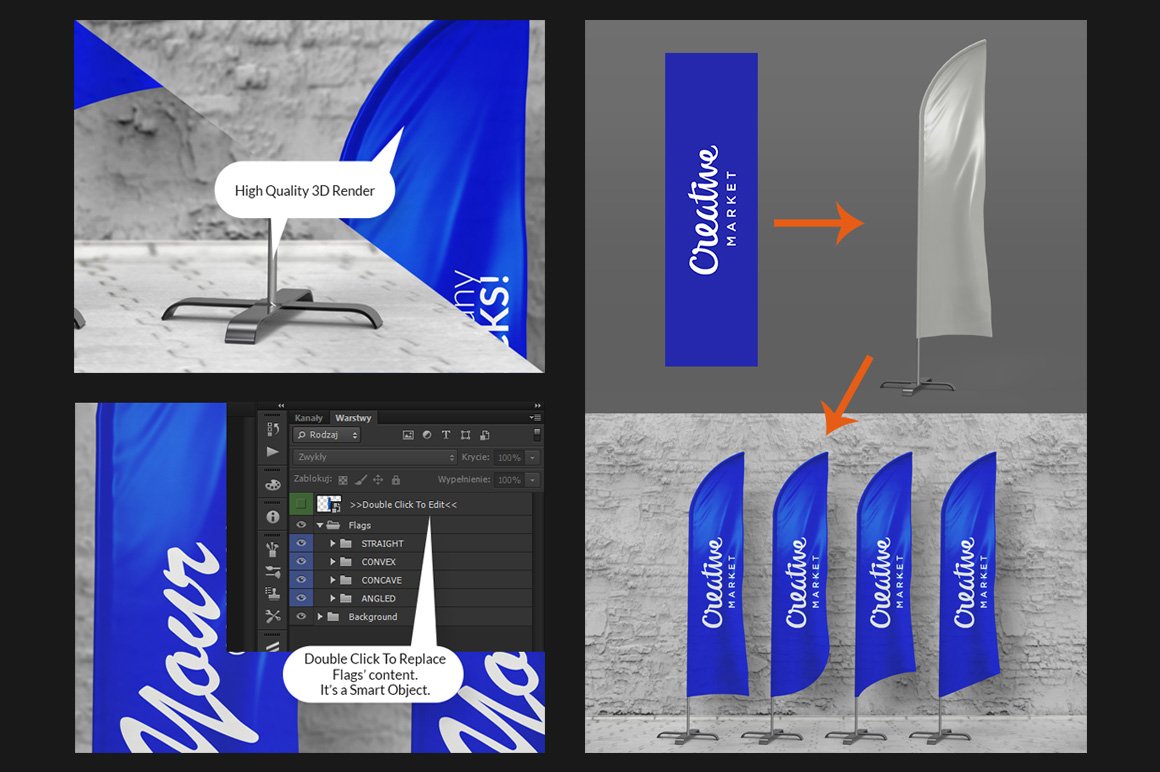Show the Double Click To Edit layer
Screen dimensions: 1160x772
point(301,504)
